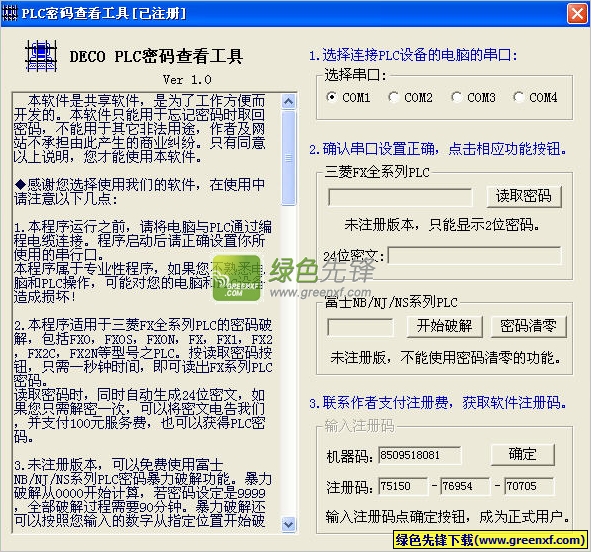The width and height of the screenshot is (591, 552).
Task: Click the scrollbar thumb of the description box
Action: pos(289,158)
